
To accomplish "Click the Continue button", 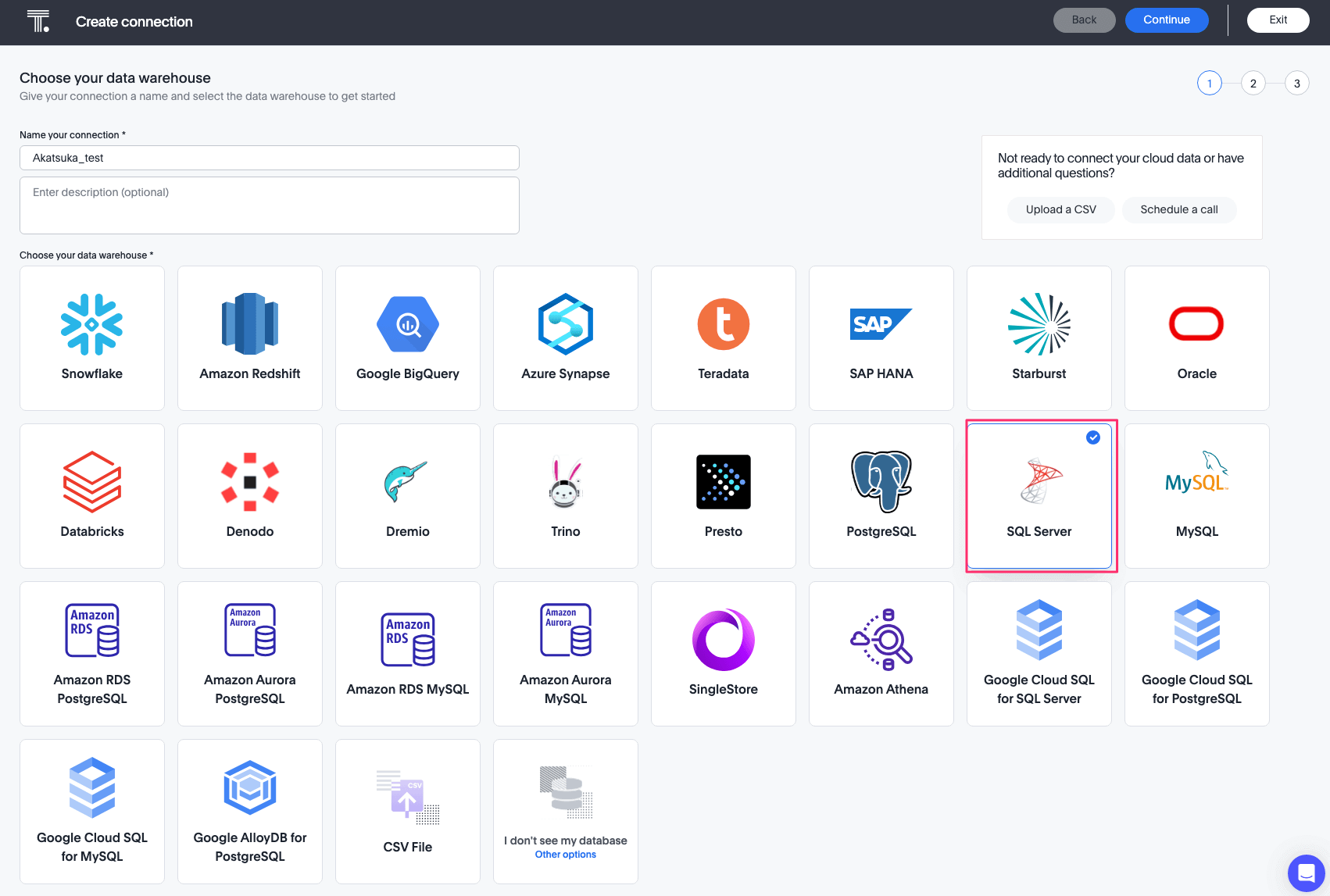I will click(1167, 20).
